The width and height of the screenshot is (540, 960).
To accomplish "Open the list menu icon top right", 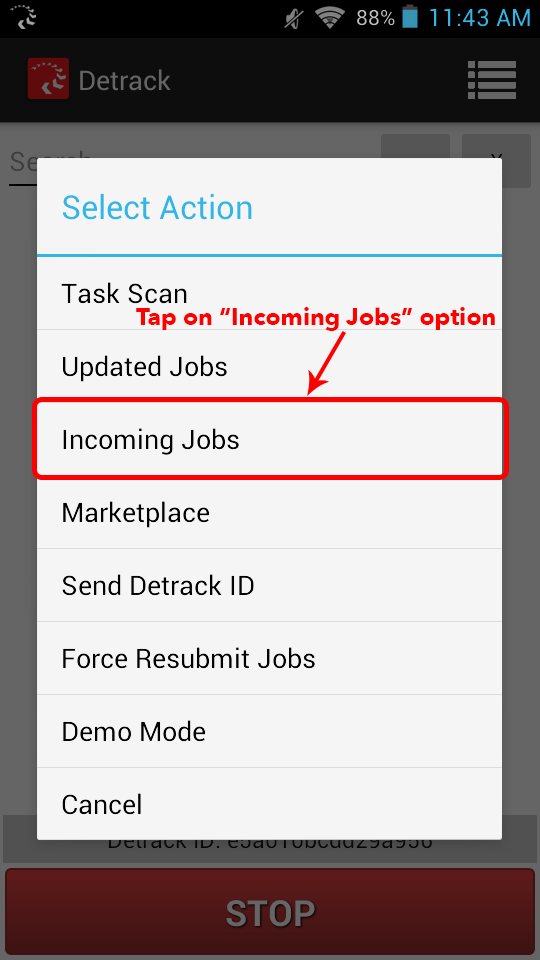I will (x=492, y=80).
